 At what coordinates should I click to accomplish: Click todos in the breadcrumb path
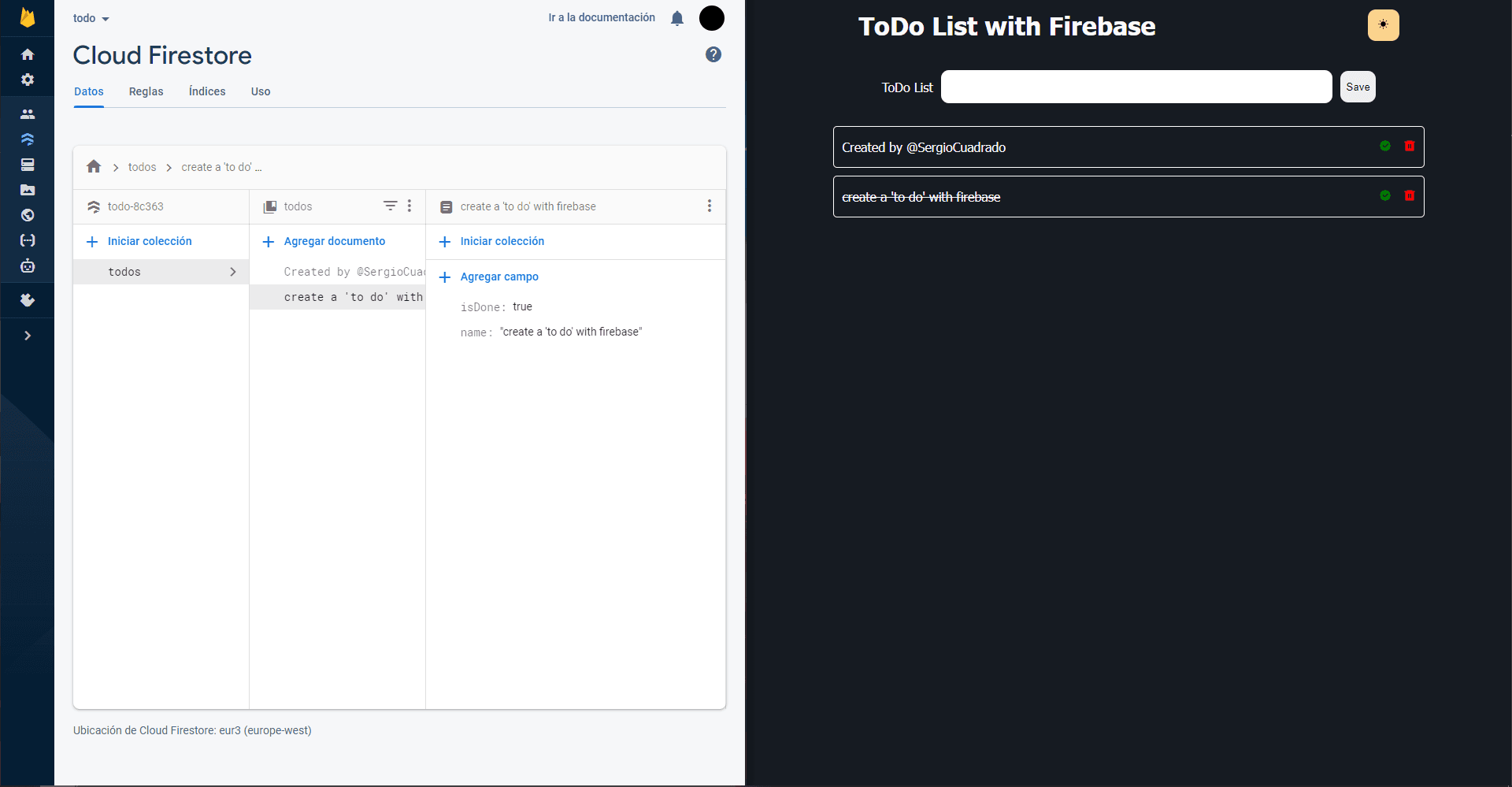143,167
